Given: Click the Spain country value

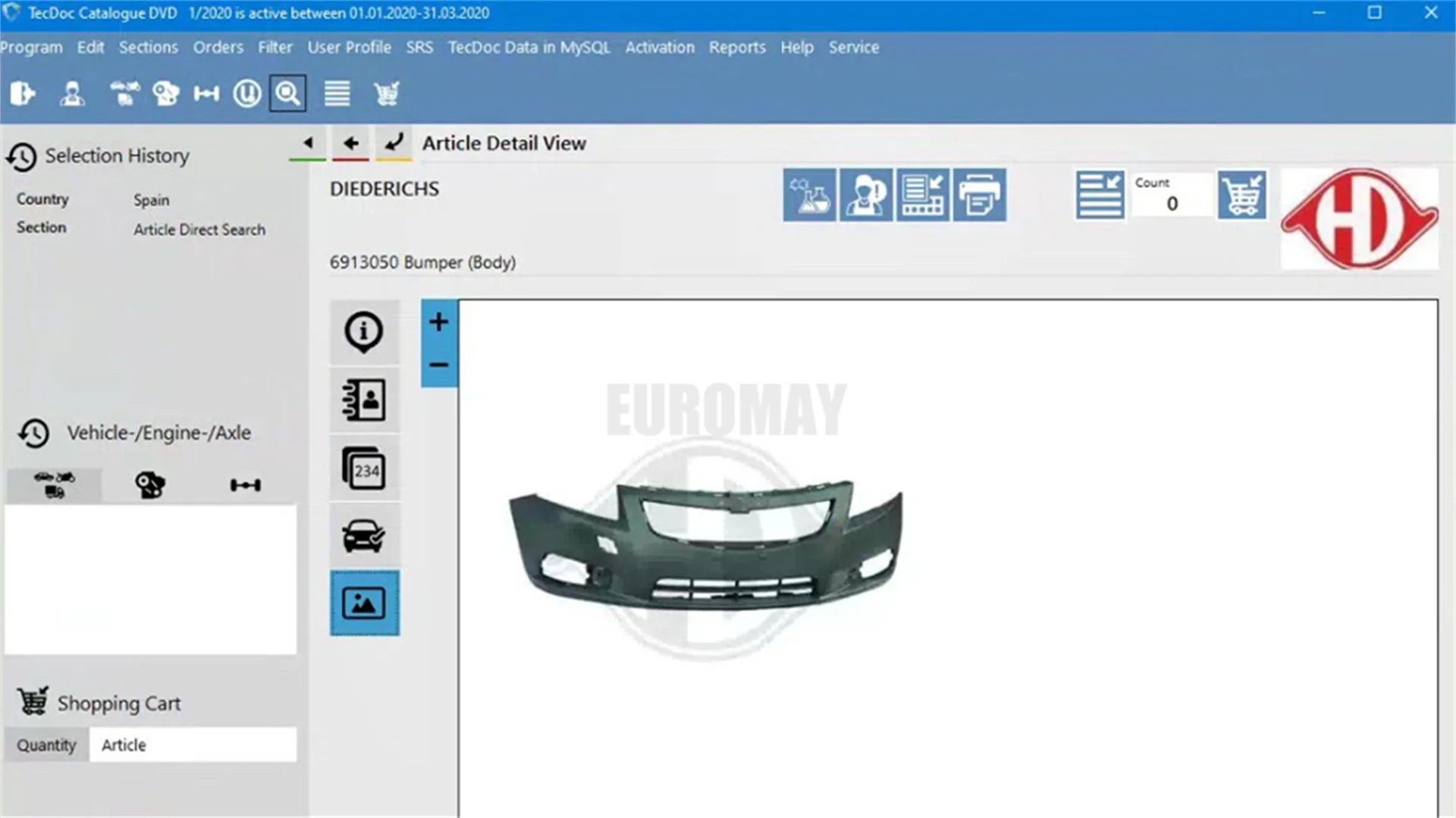Looking at the screenshot, I should click(152, 200).
